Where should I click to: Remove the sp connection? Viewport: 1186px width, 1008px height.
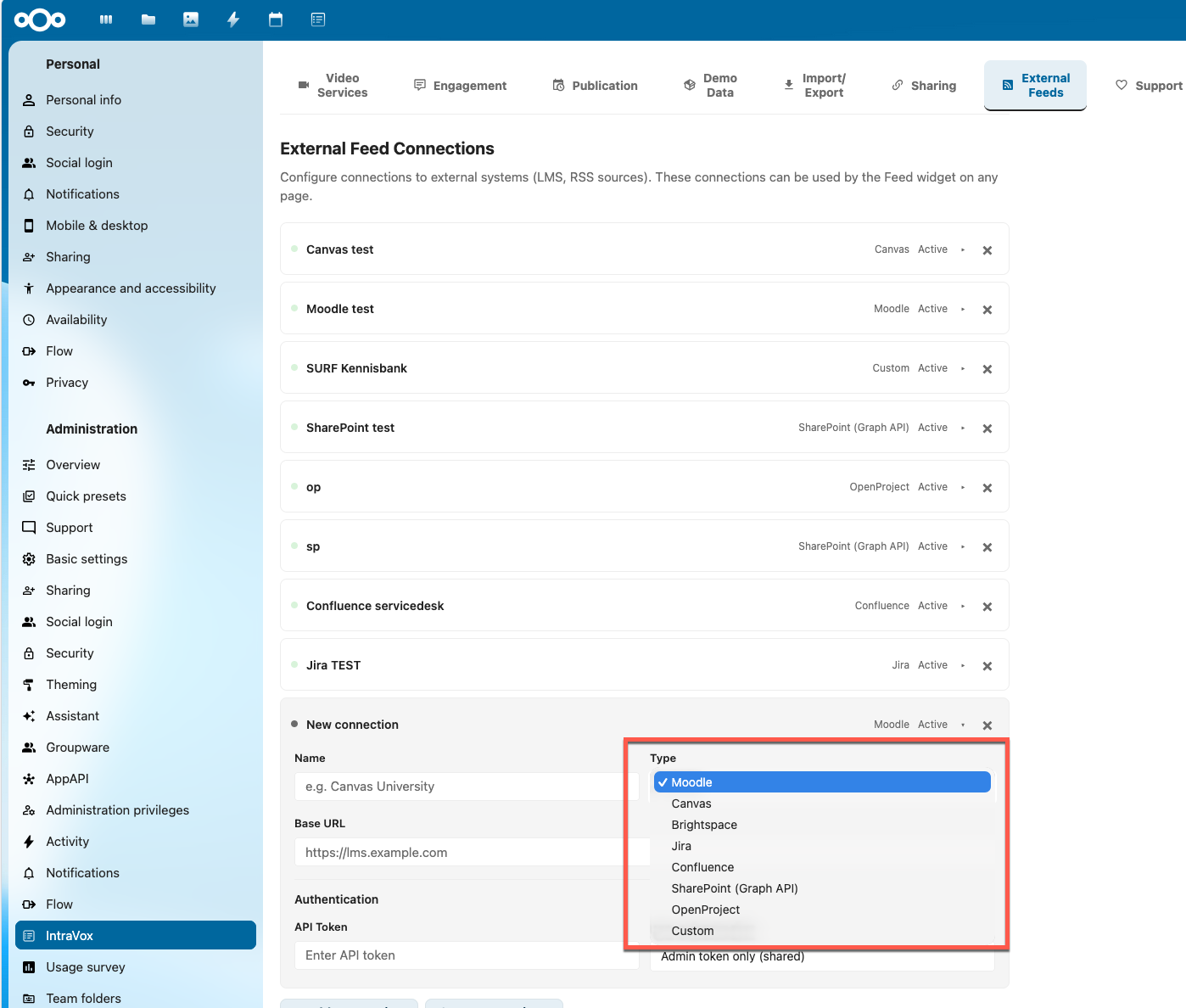pyautogui.click(x=987, y=547)
